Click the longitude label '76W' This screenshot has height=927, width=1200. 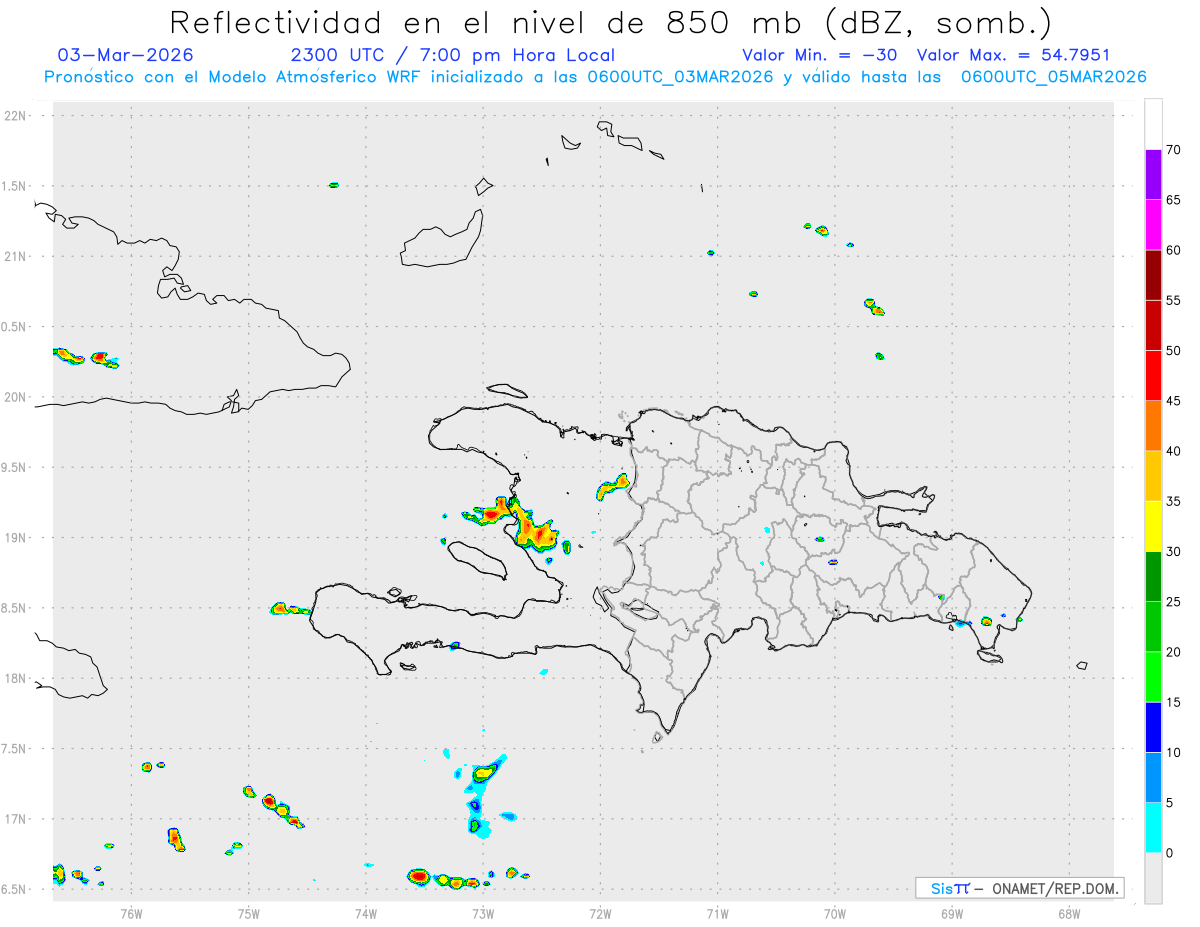coord(131,912)
